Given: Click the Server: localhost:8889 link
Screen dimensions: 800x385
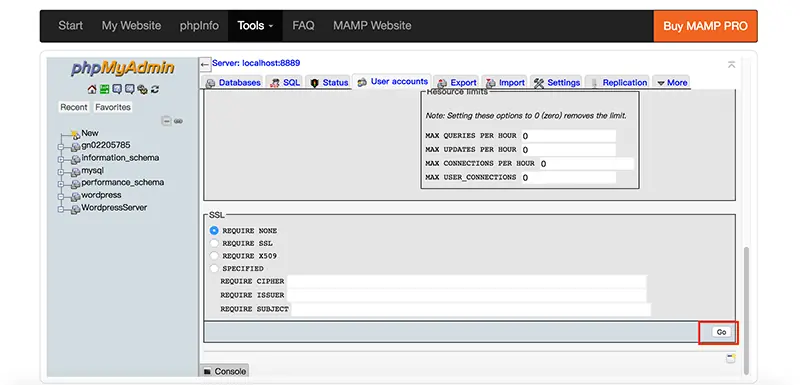Looking at the screenshot, I should 256,63.
